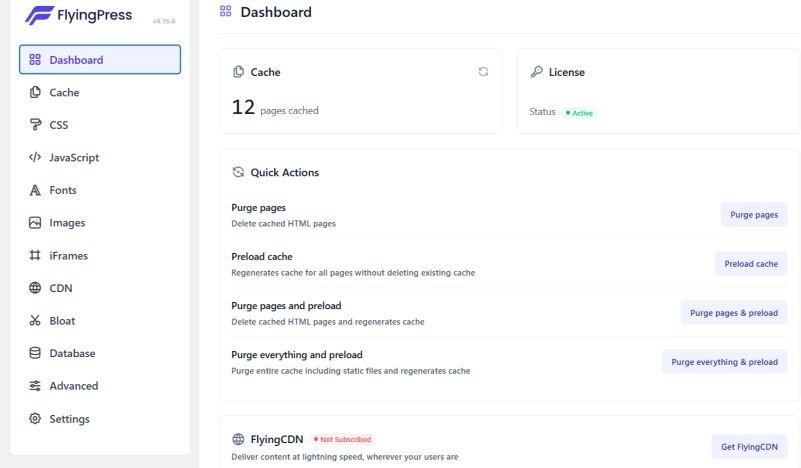Click the CSS paint roller icon
Screen dimensions: 801x468
coord(35,125)
